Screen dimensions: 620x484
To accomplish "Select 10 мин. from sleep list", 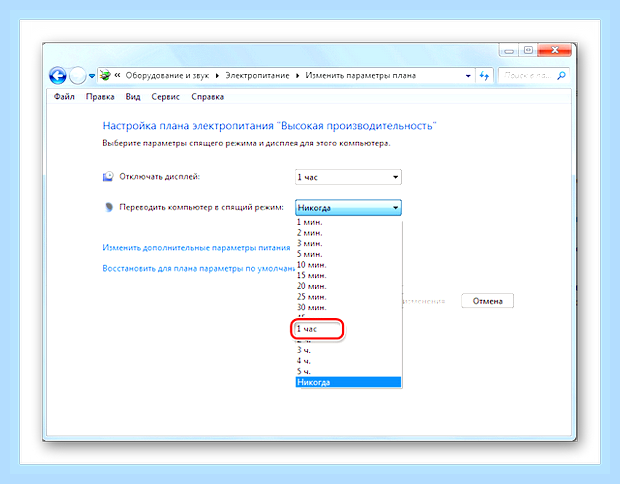I will (x=348, y=265).
